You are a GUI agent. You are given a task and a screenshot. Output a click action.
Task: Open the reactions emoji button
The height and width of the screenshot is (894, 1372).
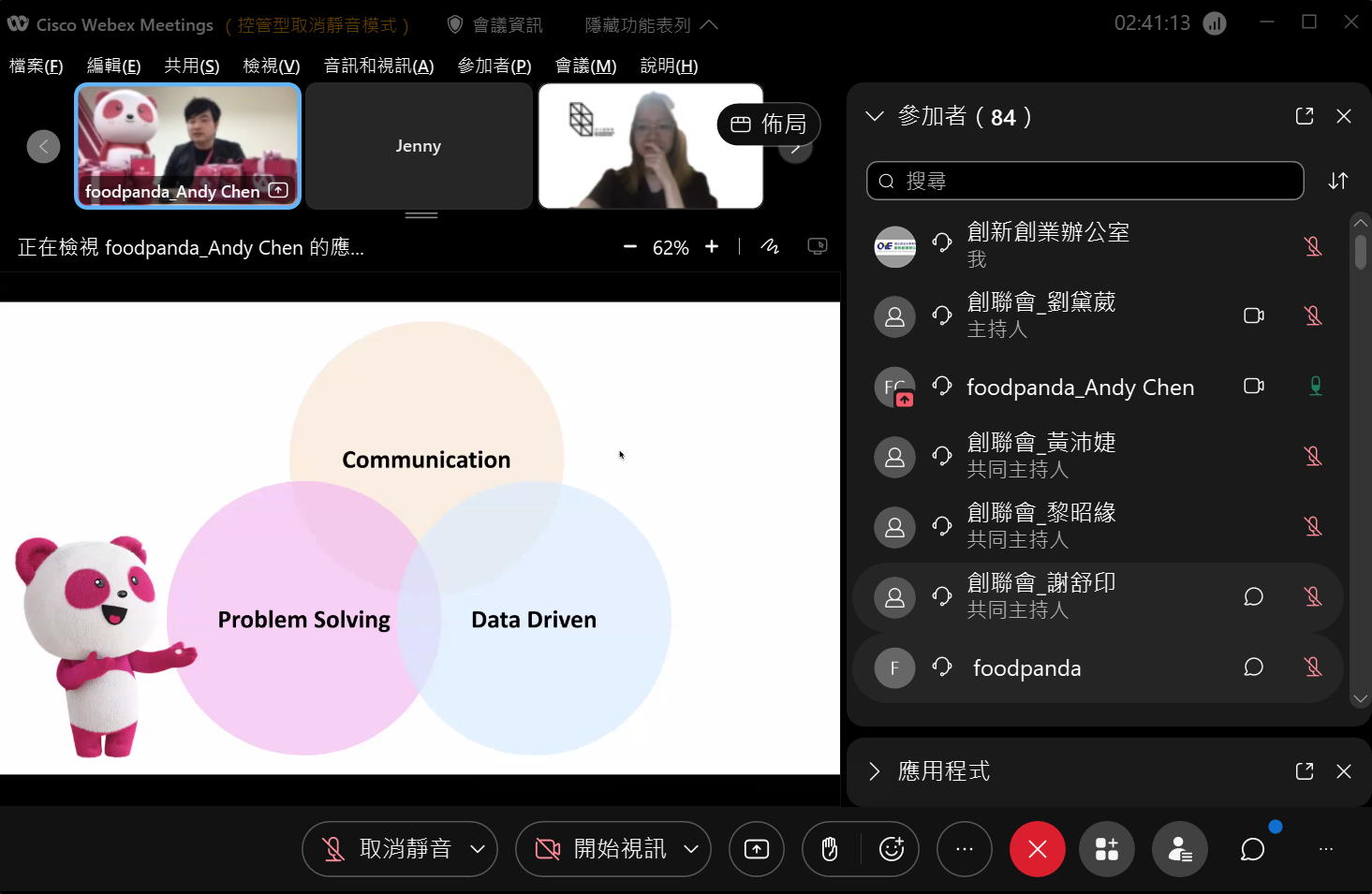pyautogui.click(x=892, y=849)
